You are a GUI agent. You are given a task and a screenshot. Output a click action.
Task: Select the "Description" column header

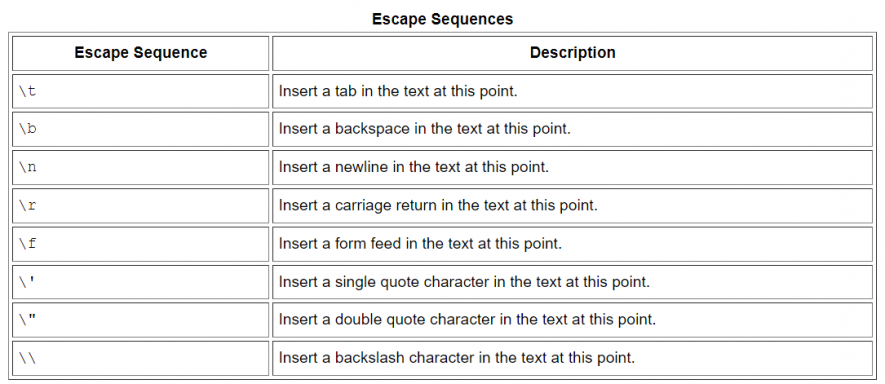[572, 53]
